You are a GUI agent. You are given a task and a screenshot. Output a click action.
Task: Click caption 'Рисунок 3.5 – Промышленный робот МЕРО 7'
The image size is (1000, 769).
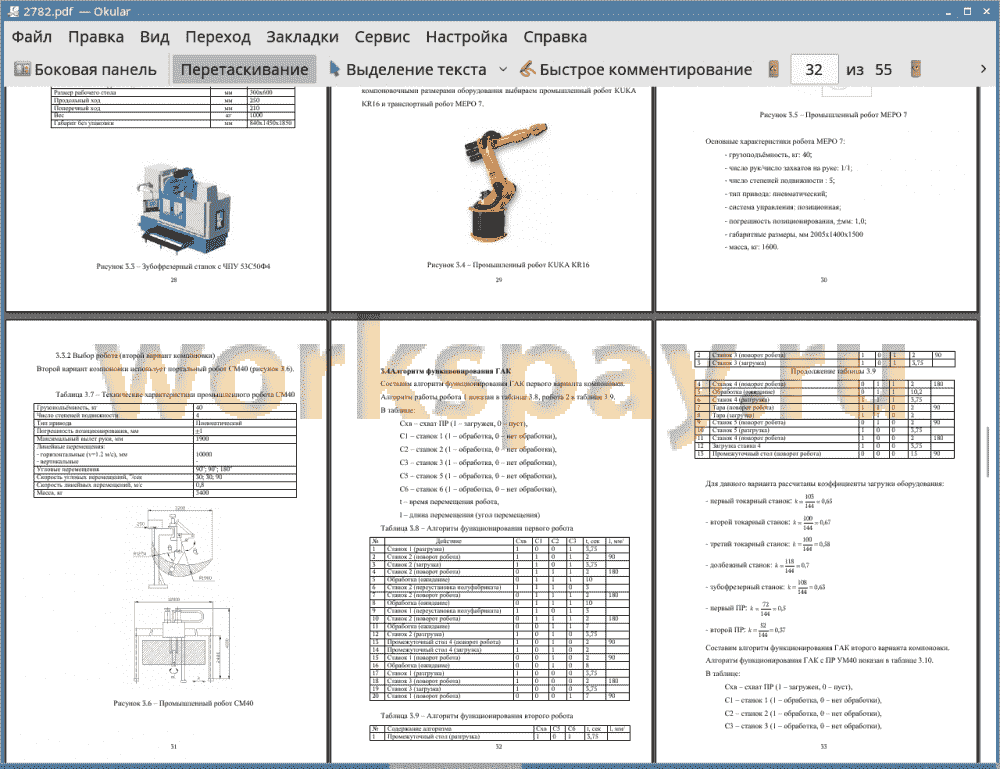(833, 115)
